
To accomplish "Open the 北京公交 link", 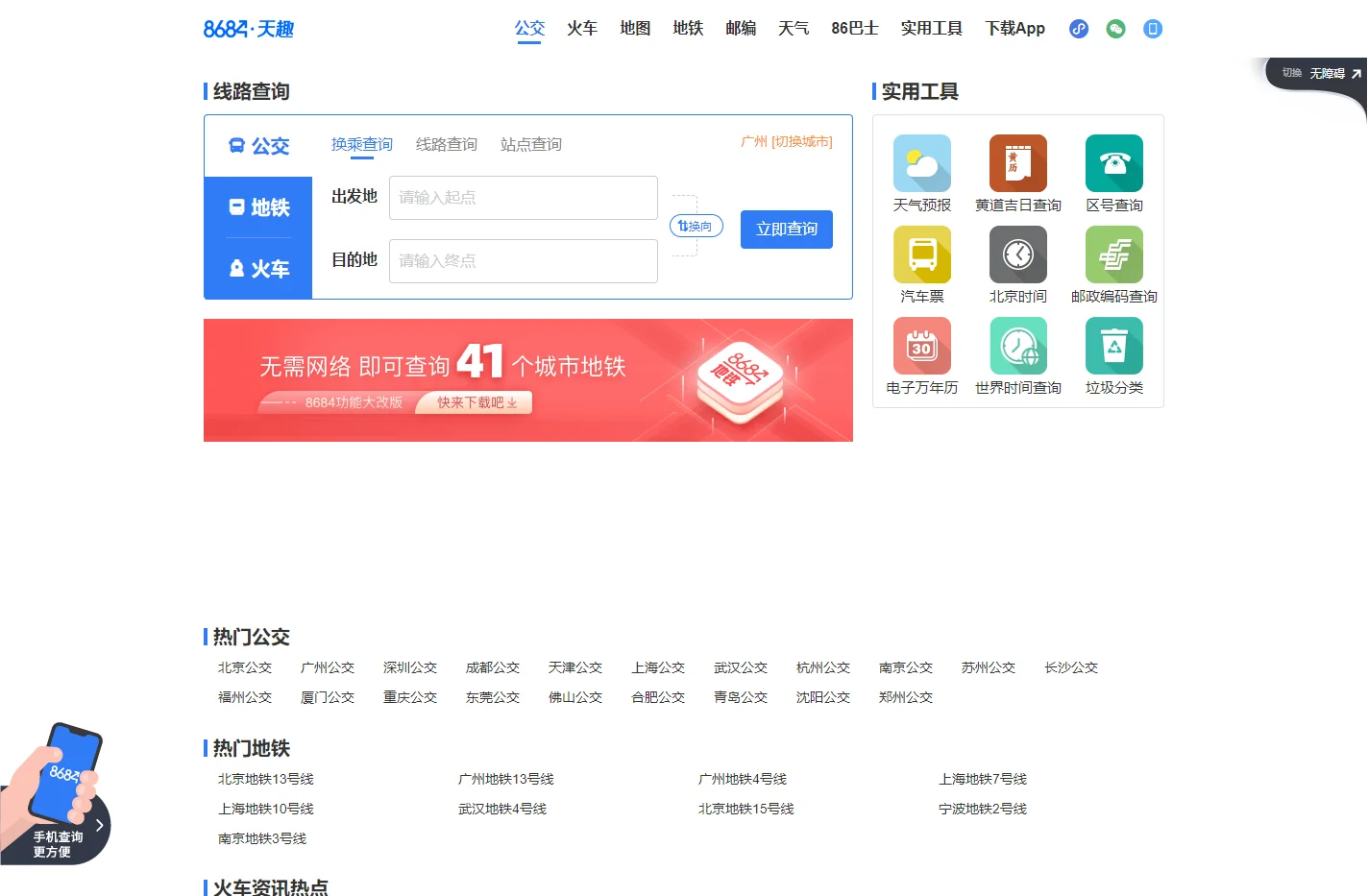I will coord(245,667).
